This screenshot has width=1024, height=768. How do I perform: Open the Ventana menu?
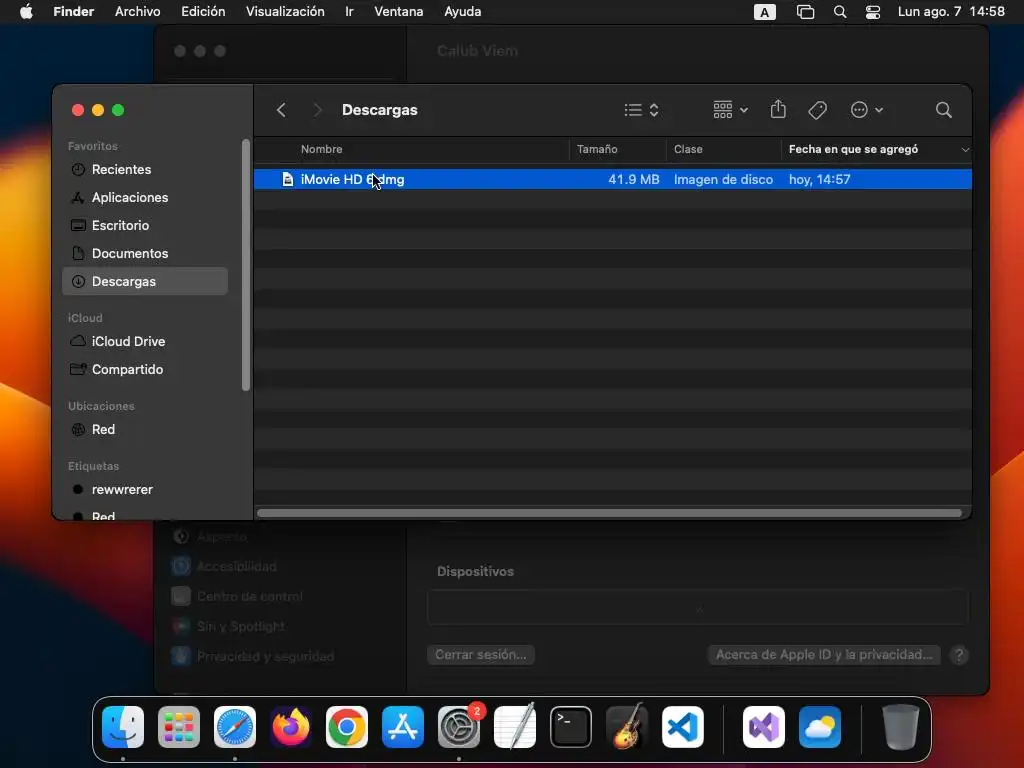[x=398, y=12]
